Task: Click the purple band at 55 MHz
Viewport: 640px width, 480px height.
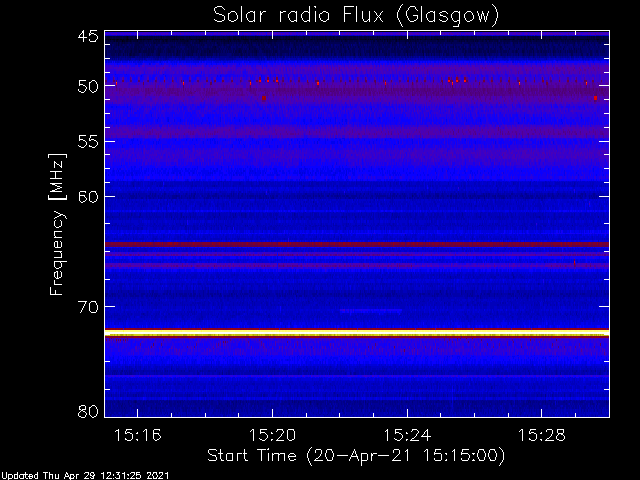Action: [357, 132]
